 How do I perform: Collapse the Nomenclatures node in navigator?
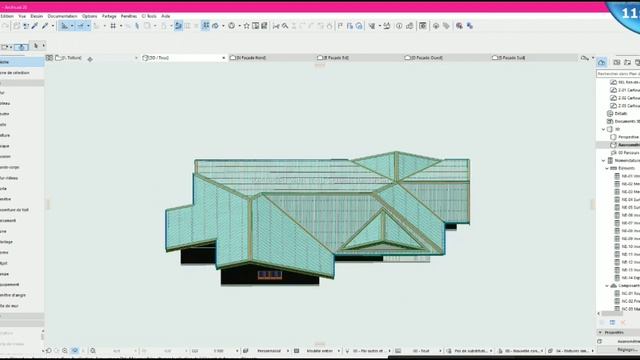pos(604,160)
